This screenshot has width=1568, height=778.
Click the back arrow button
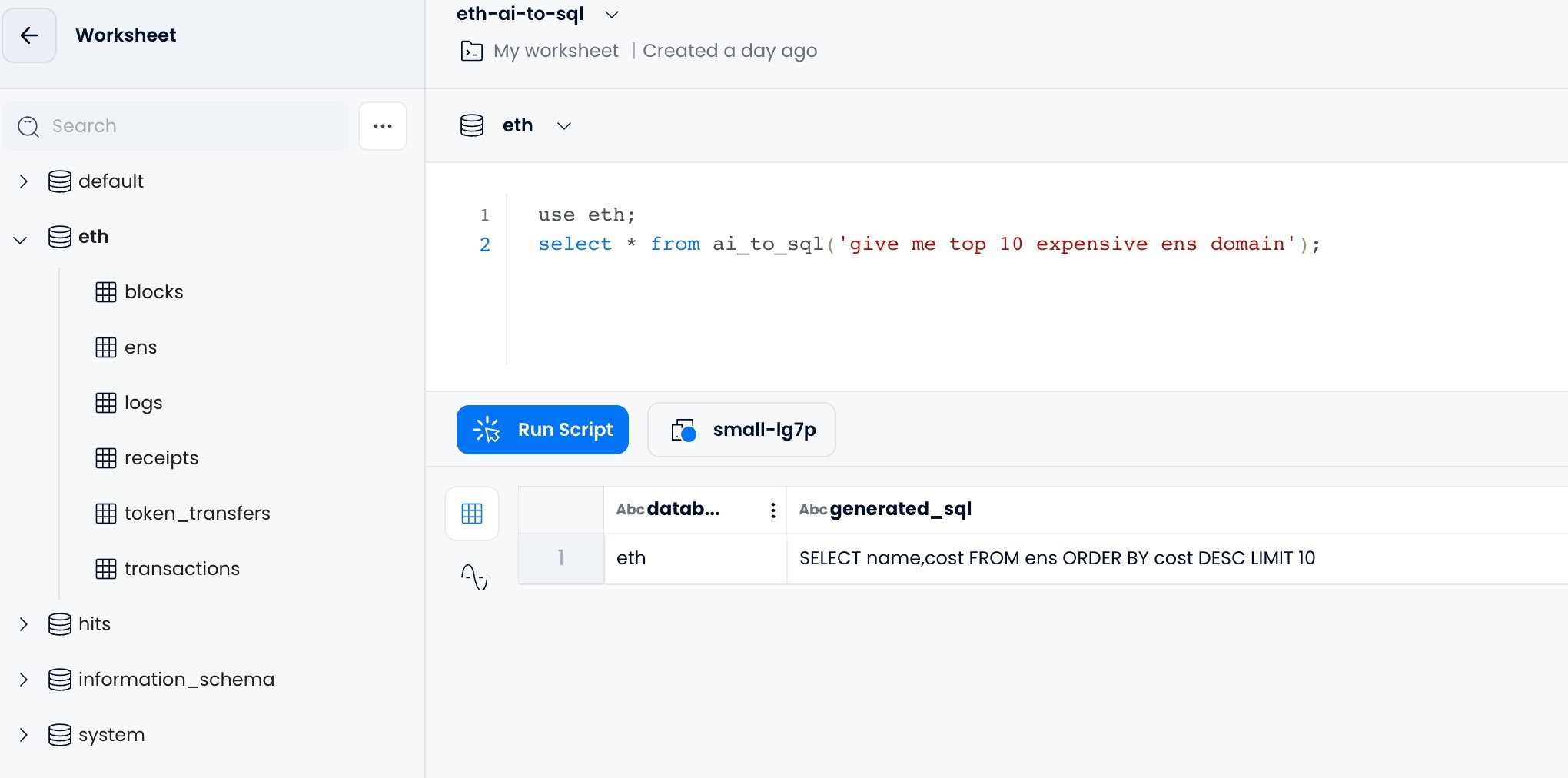coord(29,35)
